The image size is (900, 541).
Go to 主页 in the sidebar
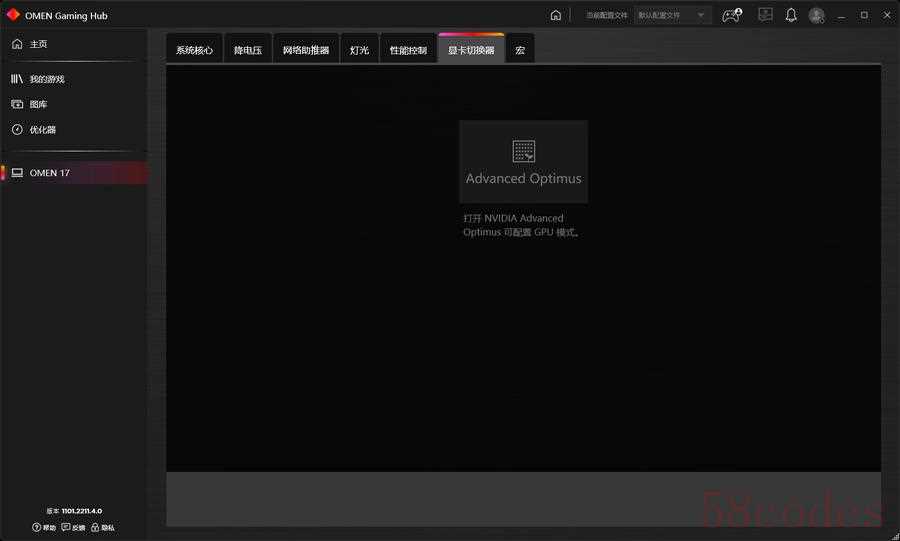38,44
